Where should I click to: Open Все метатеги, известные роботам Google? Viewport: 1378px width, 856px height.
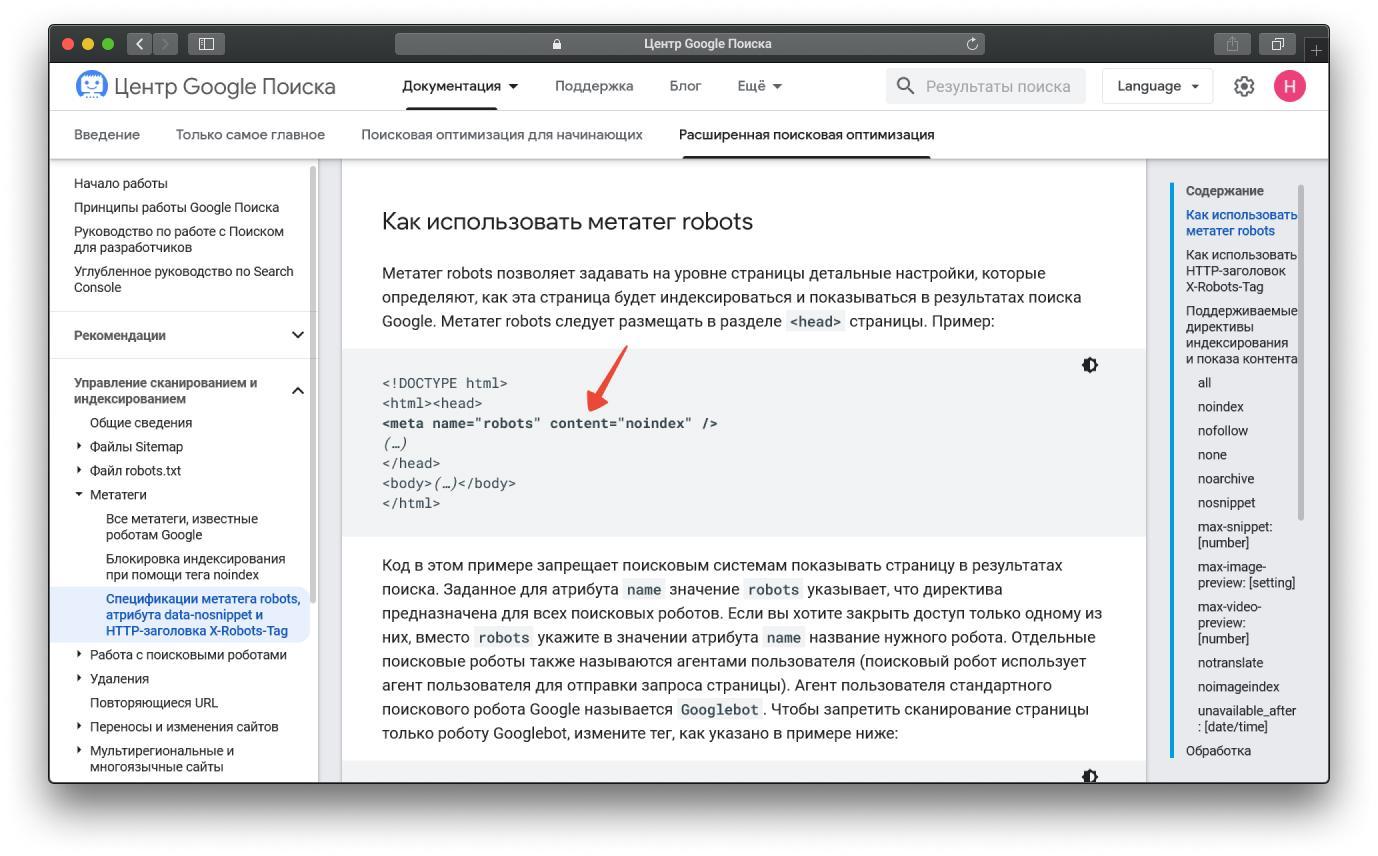[182, 527]
